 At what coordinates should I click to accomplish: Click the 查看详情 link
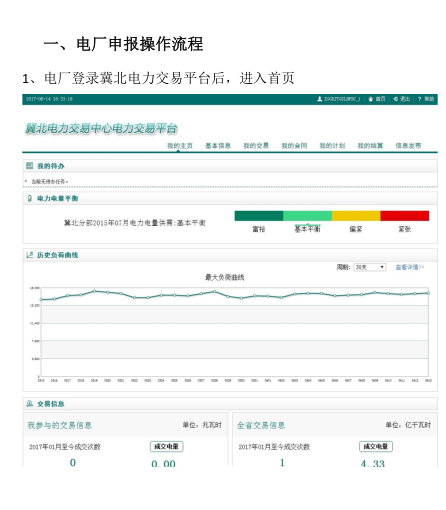pyautogui.click(x=410, y=267)
